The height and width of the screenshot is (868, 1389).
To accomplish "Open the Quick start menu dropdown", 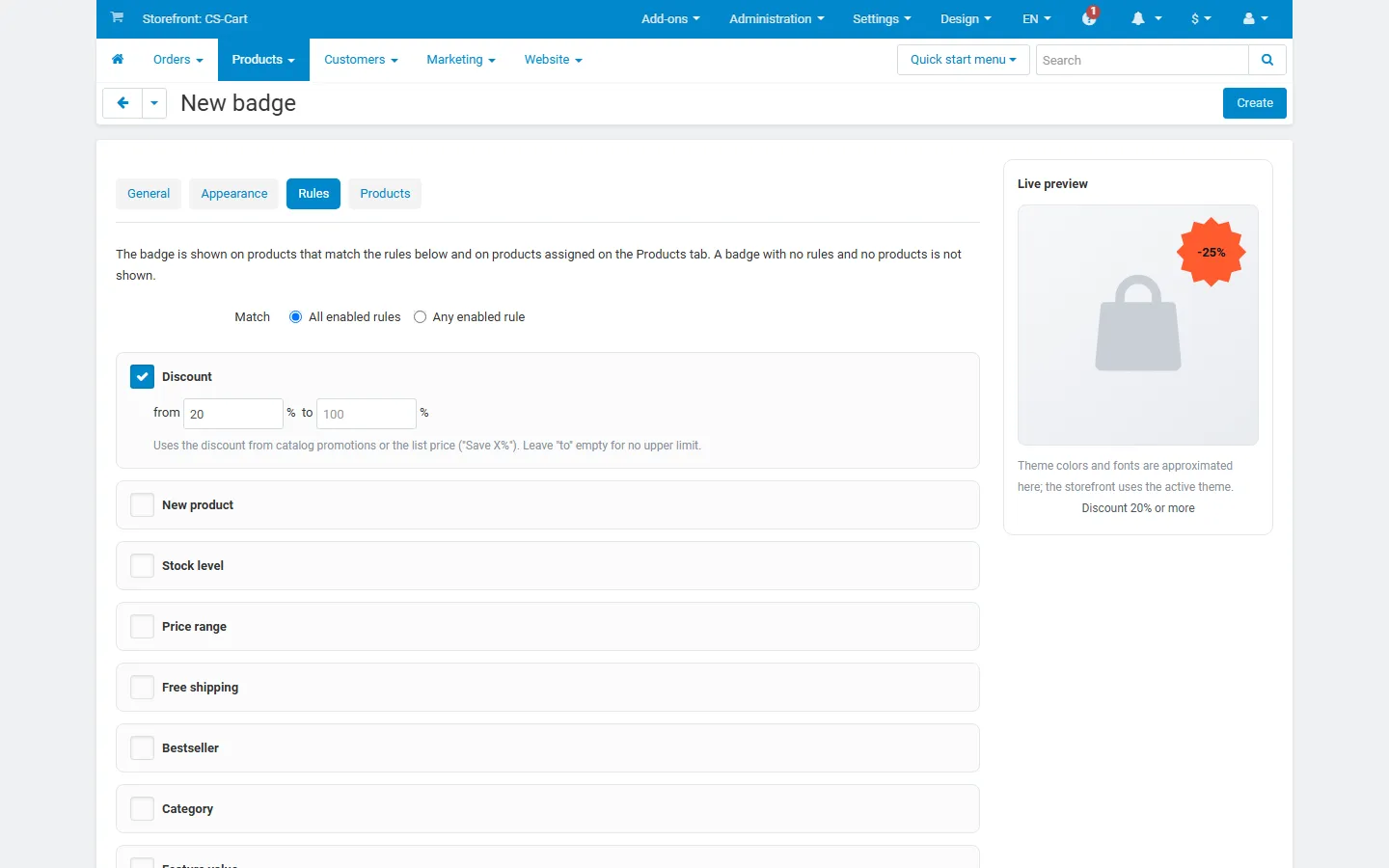I will tap(964, 60).
